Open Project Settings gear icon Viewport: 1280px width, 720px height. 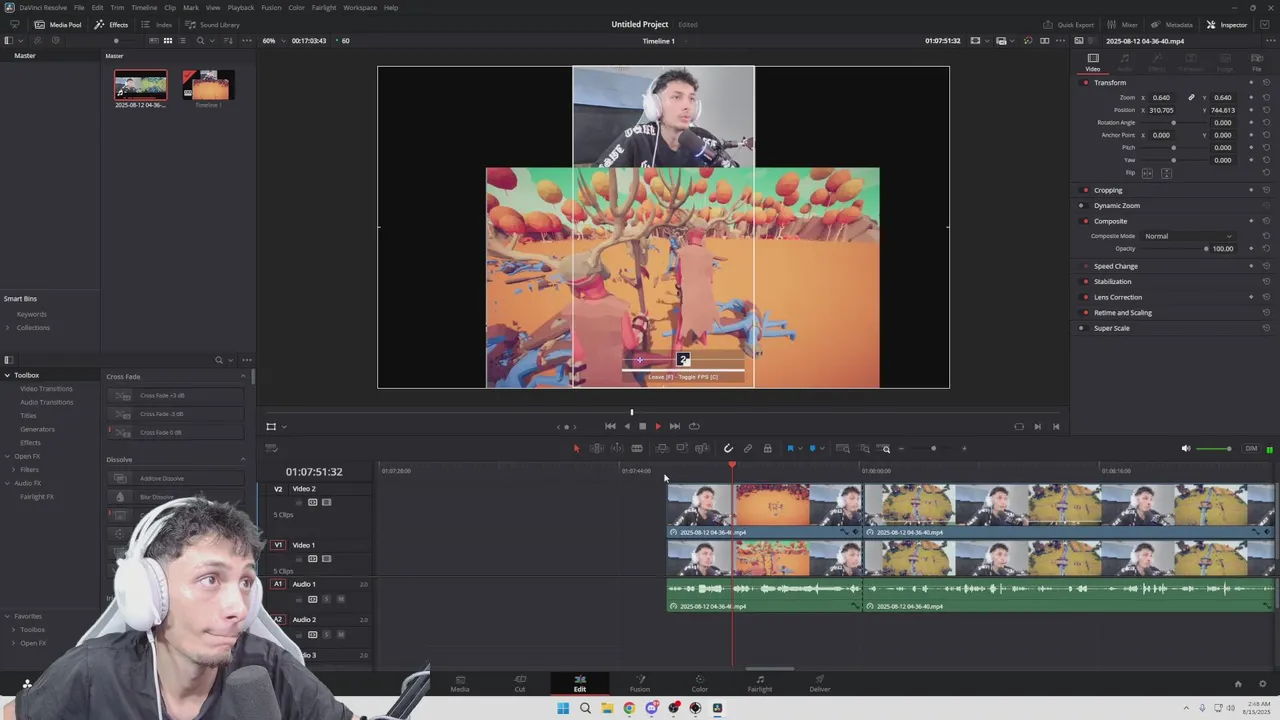(1262, 684)
